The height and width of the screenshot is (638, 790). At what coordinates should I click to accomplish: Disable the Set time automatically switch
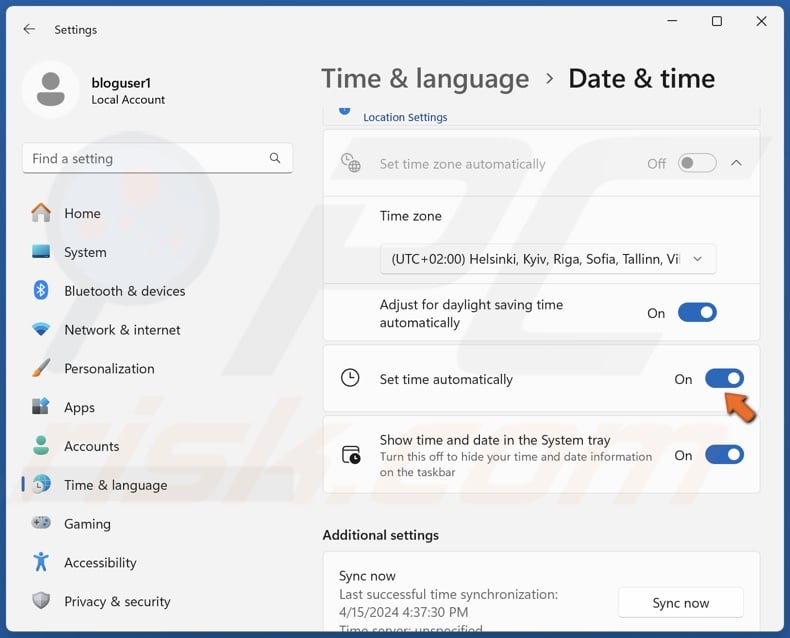(724, 378)
